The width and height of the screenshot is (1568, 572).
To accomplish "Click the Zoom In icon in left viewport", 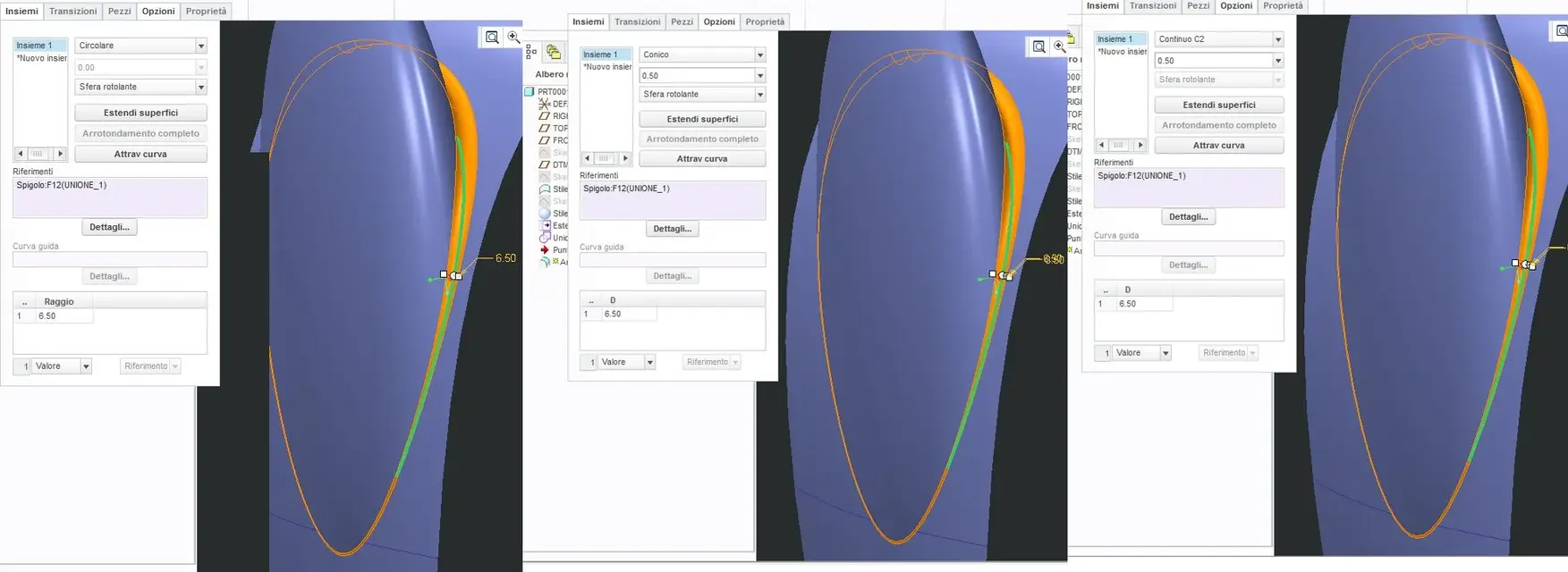I will (513, 37).
